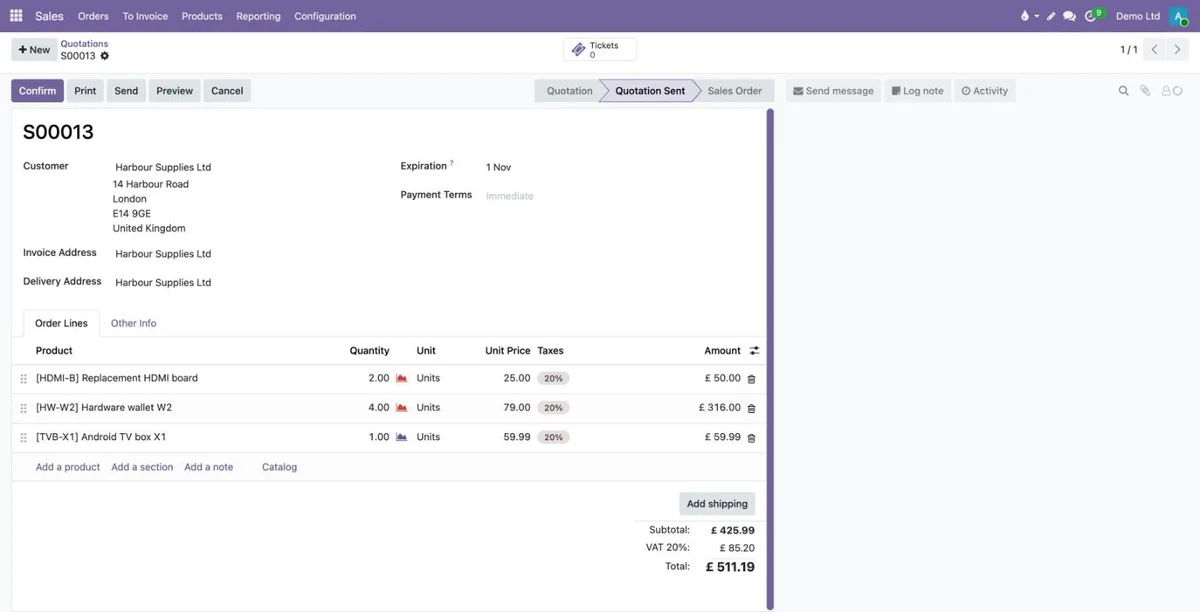Click the pencil edit icon in navbar

[x=1051, y=16]
